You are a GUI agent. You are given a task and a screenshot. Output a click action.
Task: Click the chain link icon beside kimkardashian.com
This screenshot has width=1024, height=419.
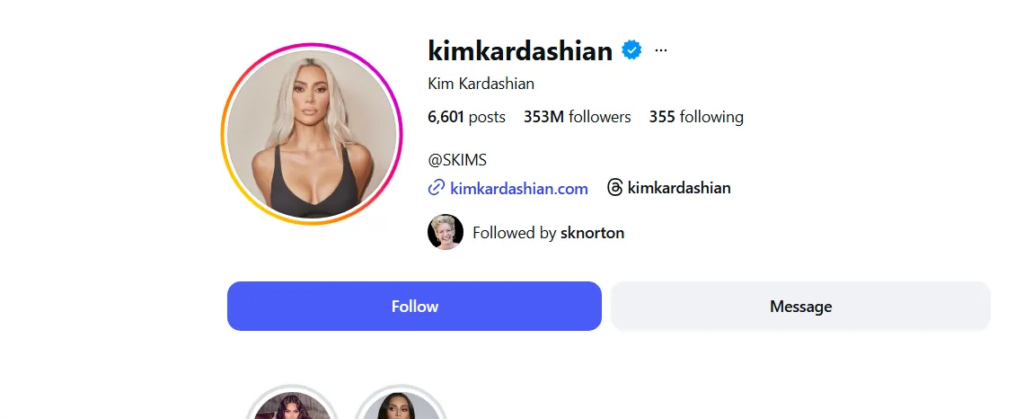436,188
